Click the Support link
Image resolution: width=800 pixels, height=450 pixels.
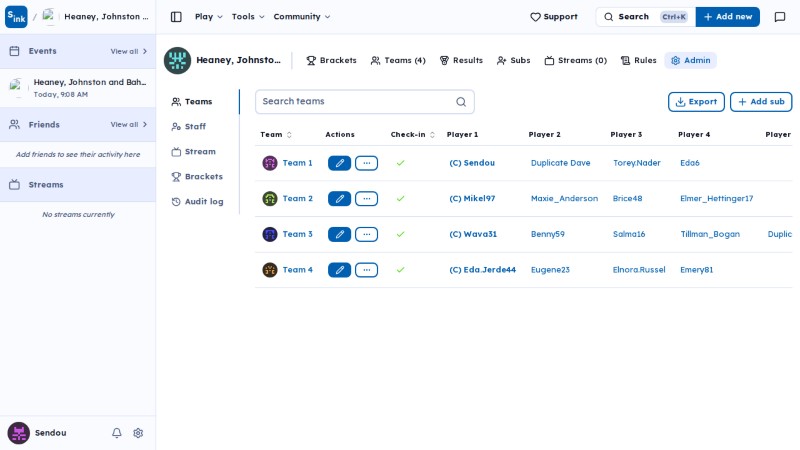[x=554, y=17]
